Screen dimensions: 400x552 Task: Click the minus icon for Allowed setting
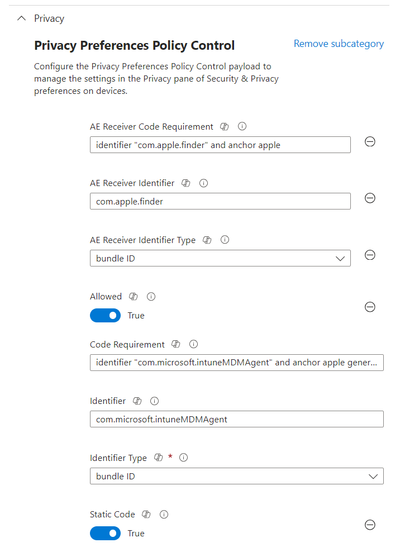(x=370, y=307)
